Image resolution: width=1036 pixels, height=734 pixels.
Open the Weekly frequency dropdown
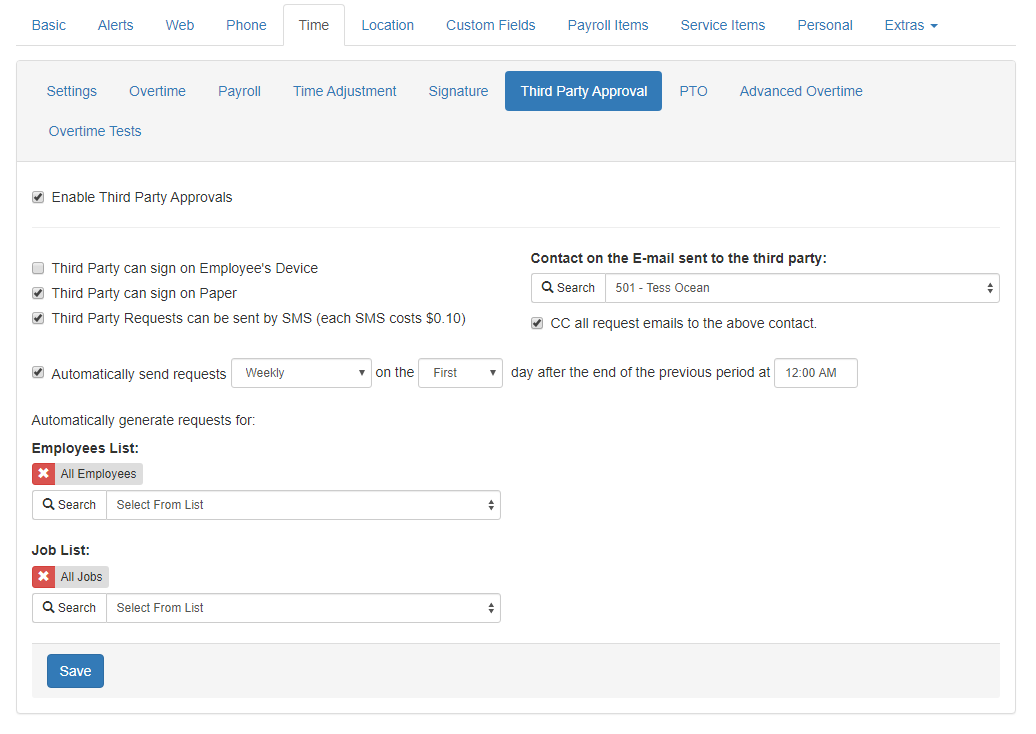(x=301, y=373)
